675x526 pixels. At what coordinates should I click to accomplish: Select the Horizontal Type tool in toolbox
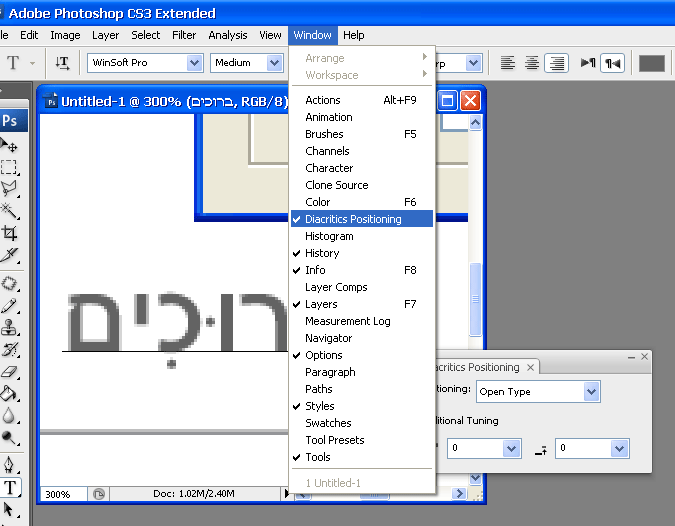point(9,488)
